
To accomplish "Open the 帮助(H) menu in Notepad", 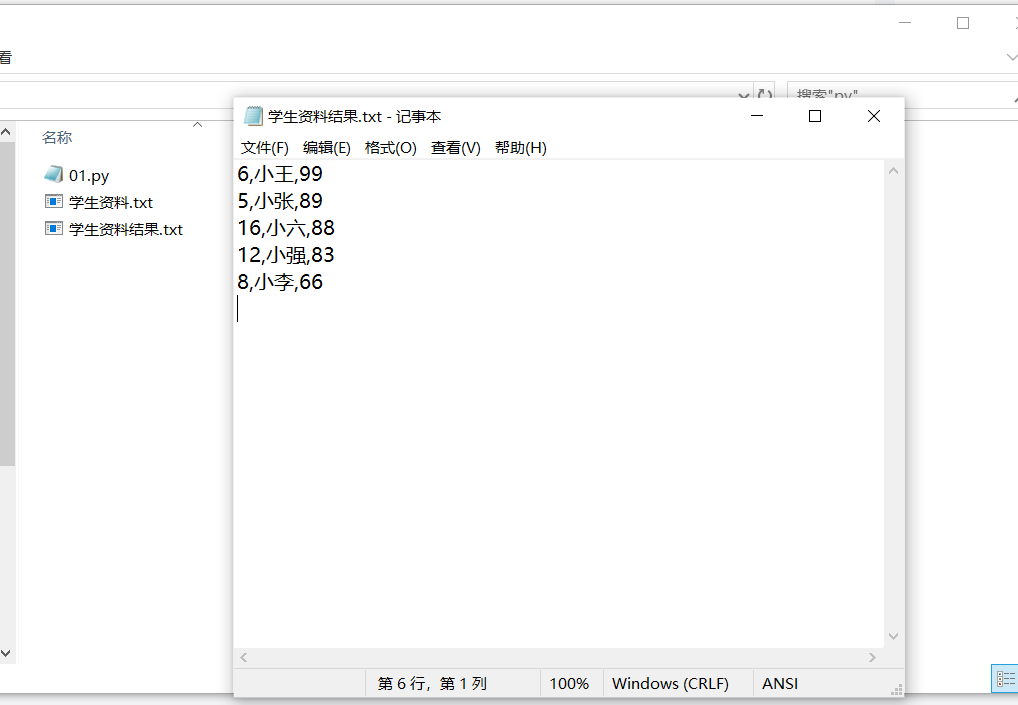I will click(x=520, y=148).
